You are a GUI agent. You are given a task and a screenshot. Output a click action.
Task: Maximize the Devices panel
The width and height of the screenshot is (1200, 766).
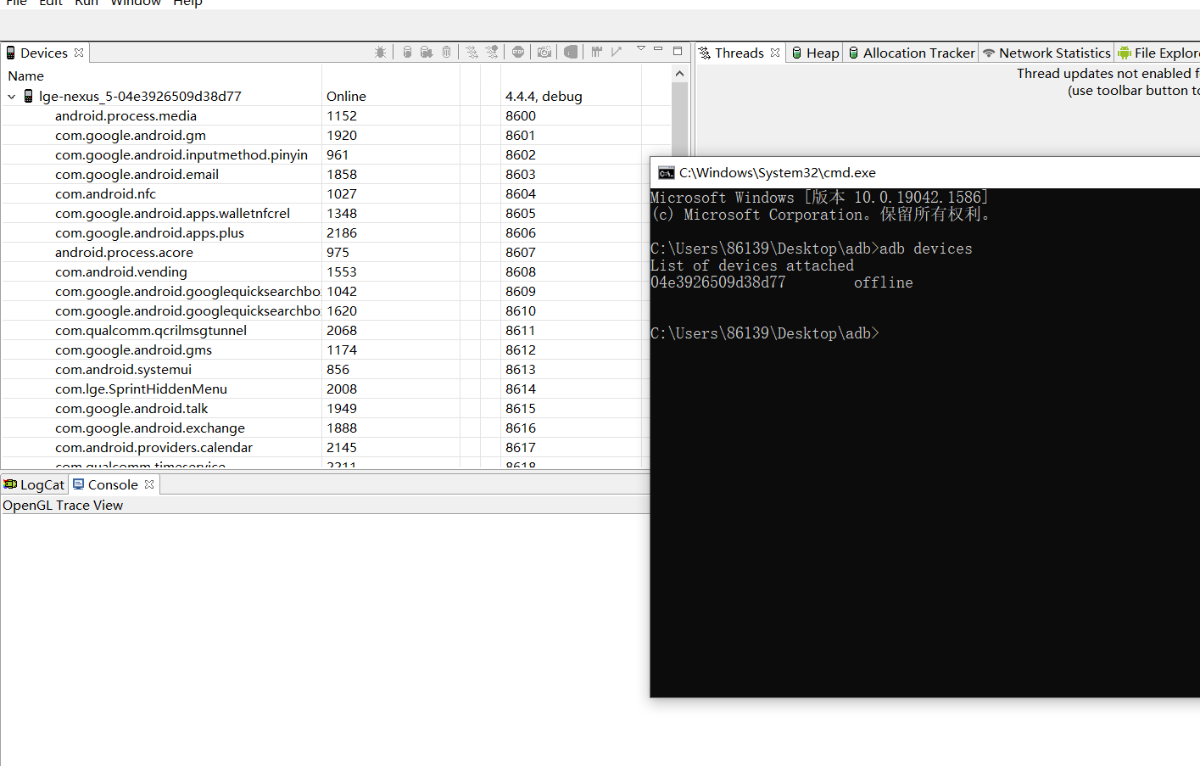click(x=677, y=51)
